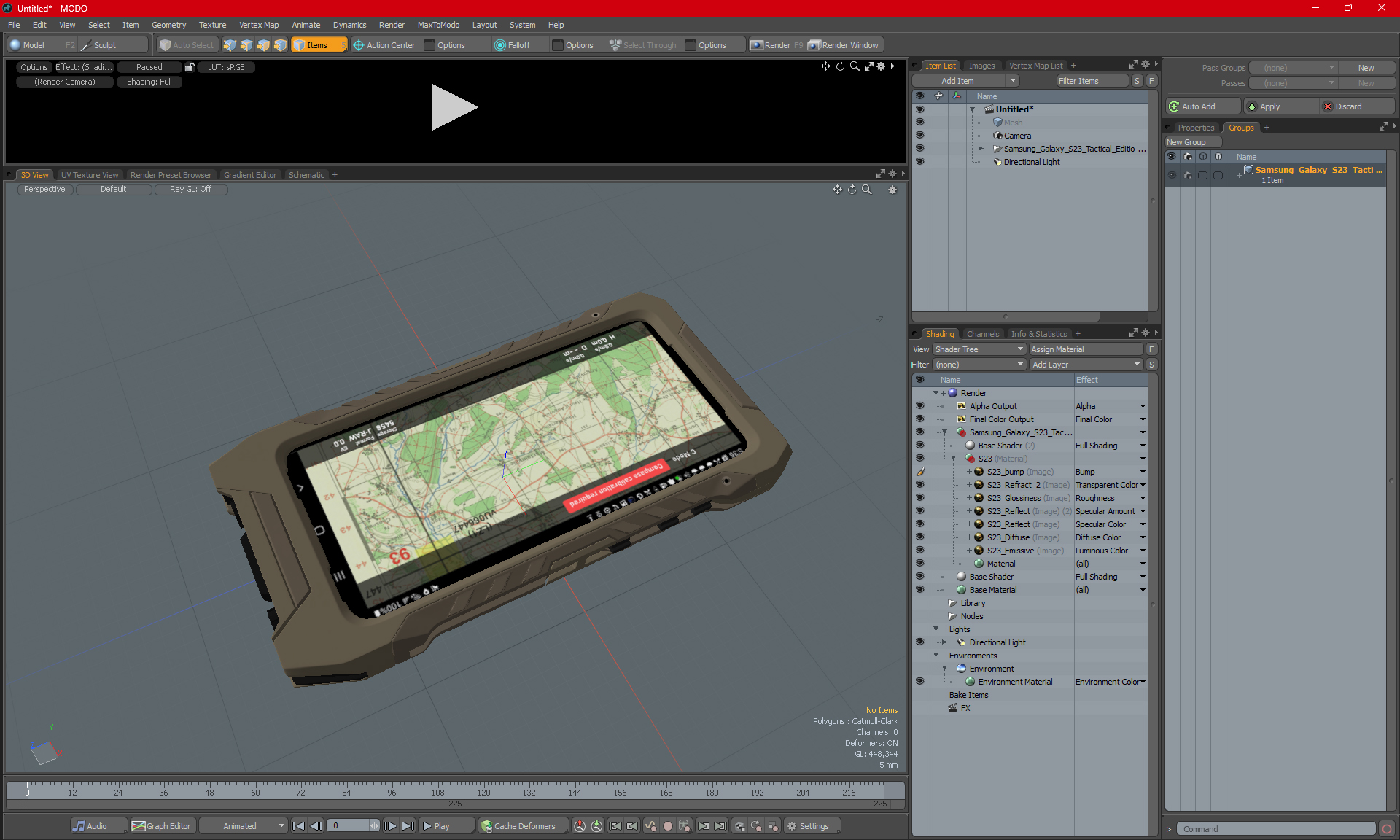This screenshot has height=840, width=1400.
Task: Open the Graph Editor
Action: pyautogui.click(x=162, y=826)
